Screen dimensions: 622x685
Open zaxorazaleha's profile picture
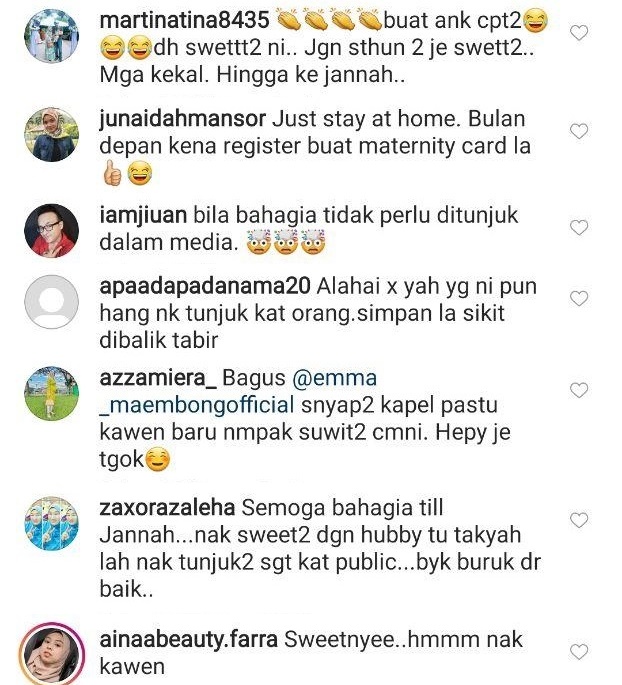pos(52,524)
